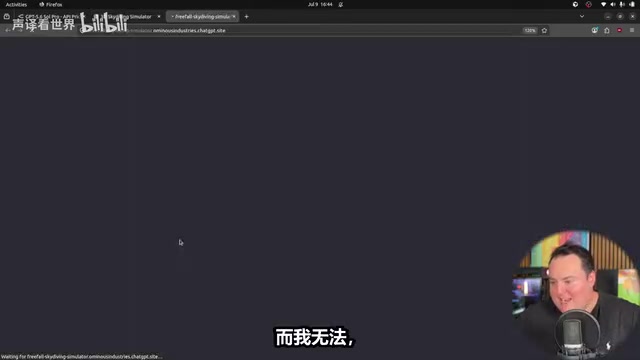Image resolution: width=640 pixels, height=360 pixels.
Task: Open the account profile icon in toolbar
Action: [x=594, y=30]
